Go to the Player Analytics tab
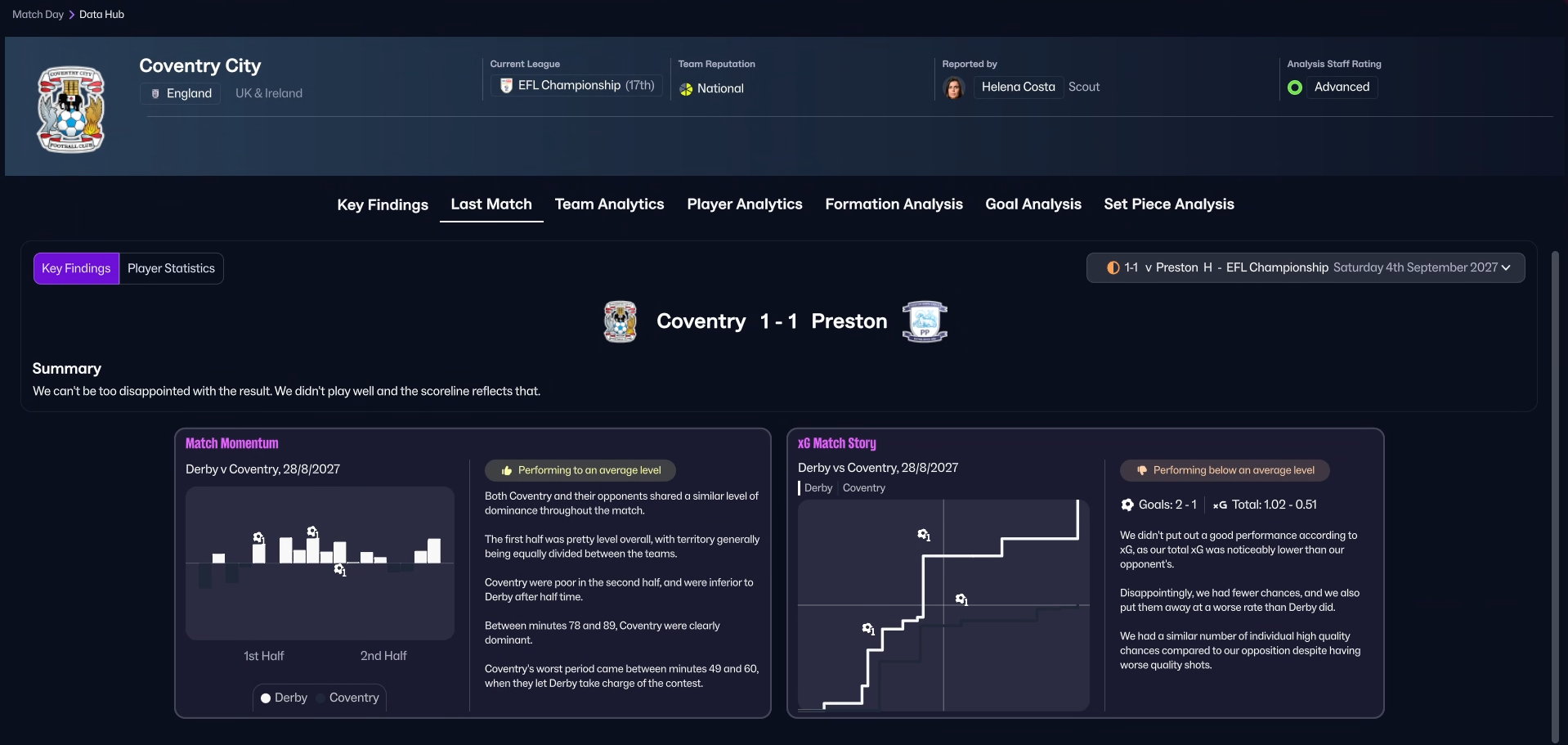 coord(745,204)
